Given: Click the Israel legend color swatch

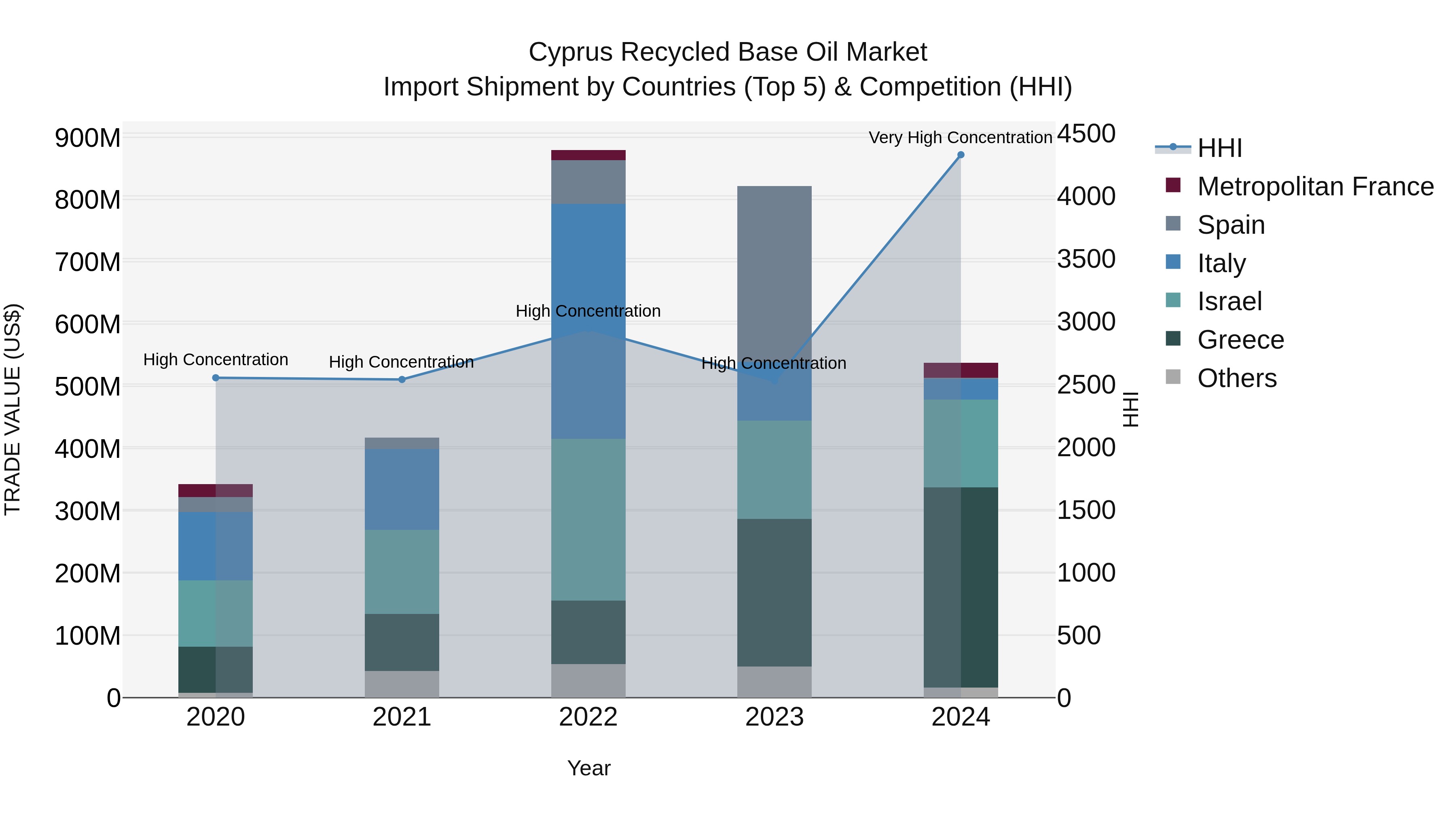Looking at the screenshot, I should (1173, 300).
